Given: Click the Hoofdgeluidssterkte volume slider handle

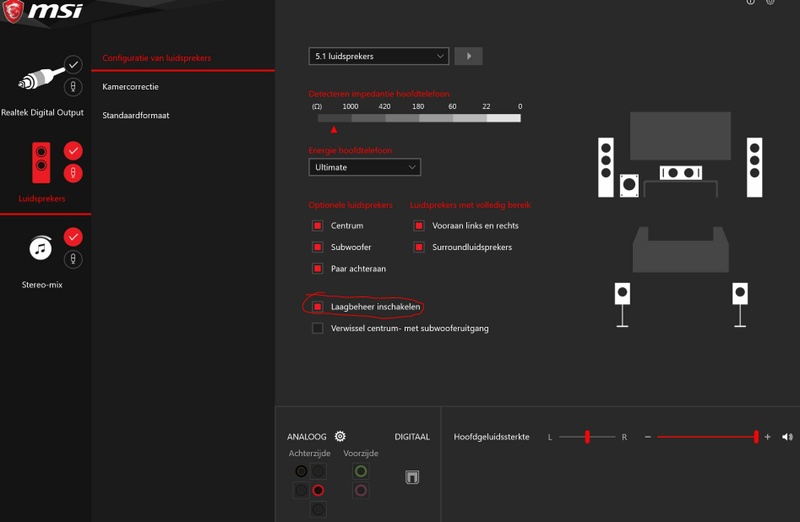Looking at the screenshot, I should click(x=756, y=437).
